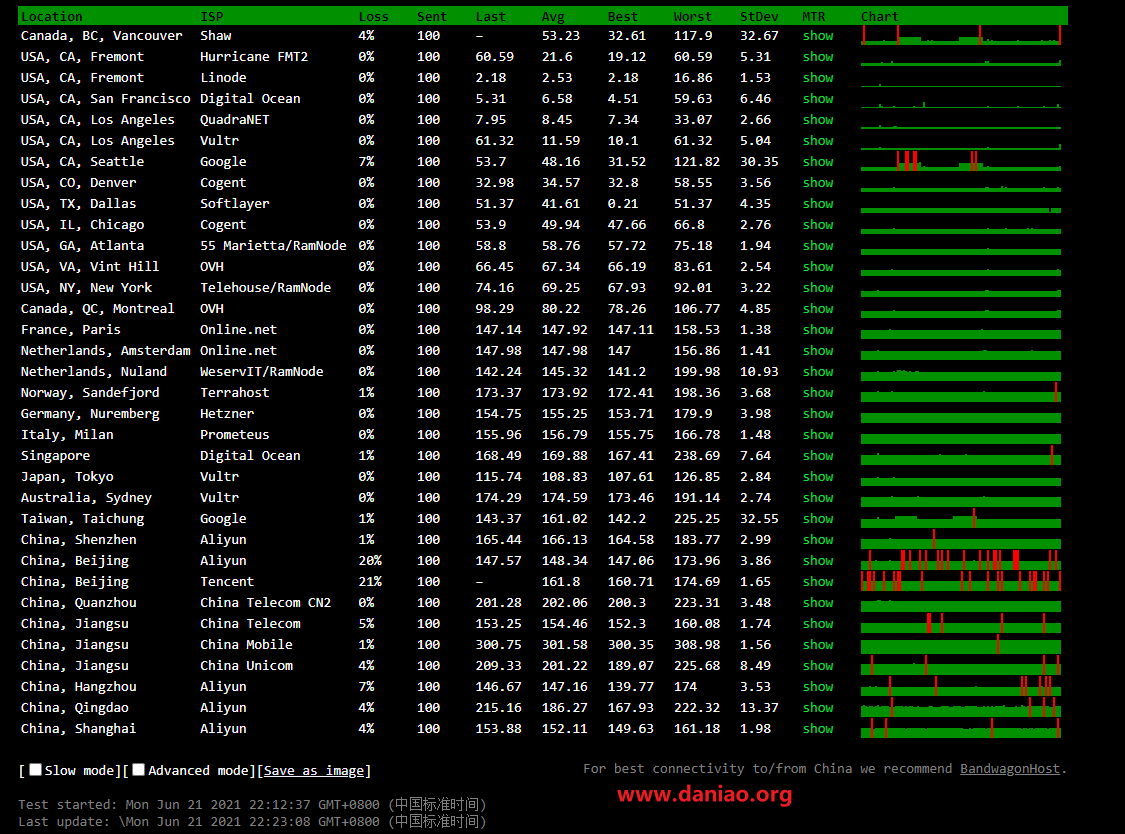Show MTR for New York Telehouse row
1125x834 pixels.
tap(818, 287)
